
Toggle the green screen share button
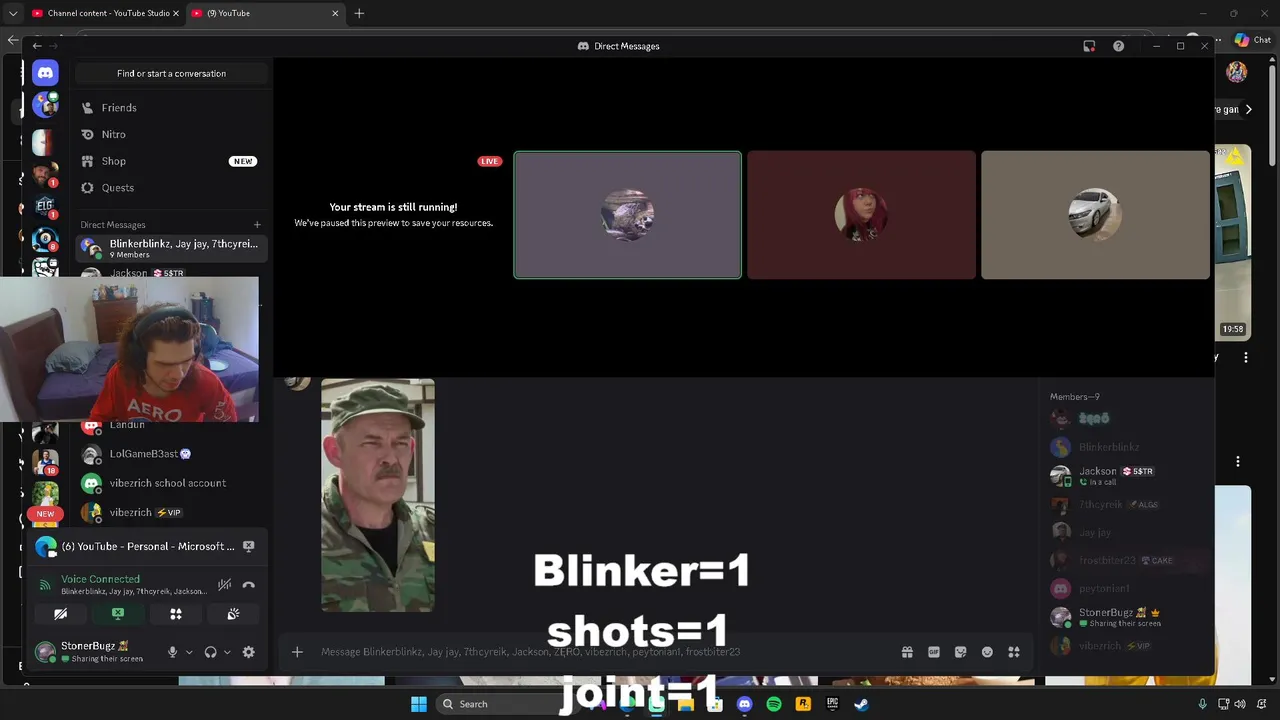click(x=118, y=614)
